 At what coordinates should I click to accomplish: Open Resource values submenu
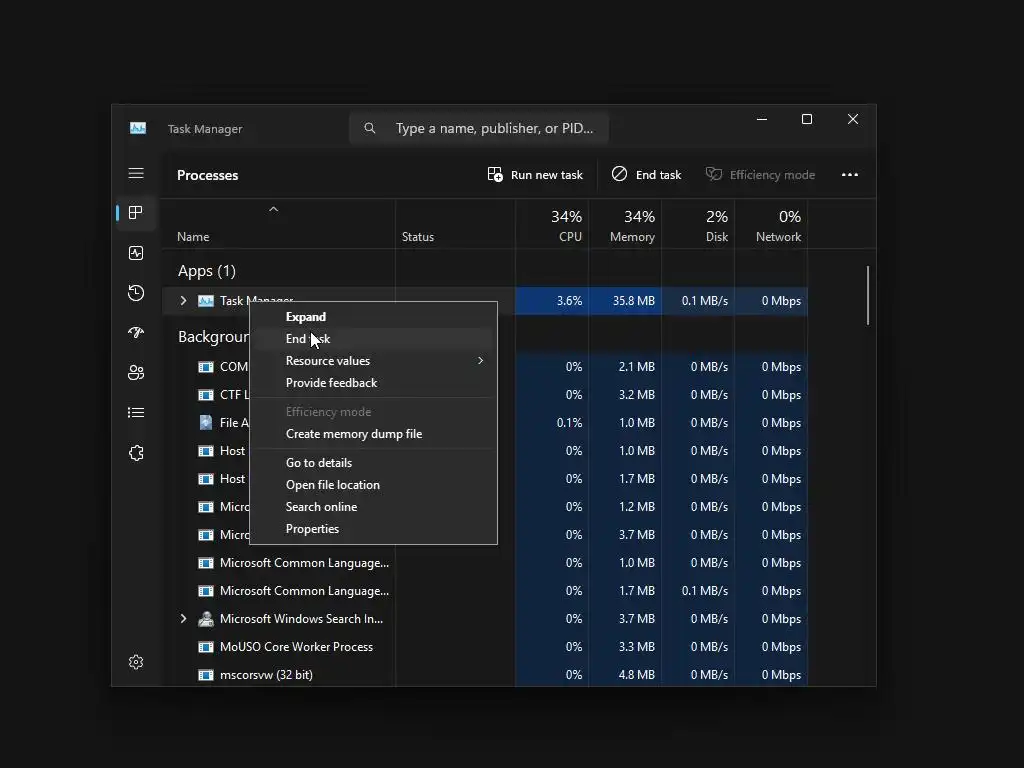coord(374,360)
